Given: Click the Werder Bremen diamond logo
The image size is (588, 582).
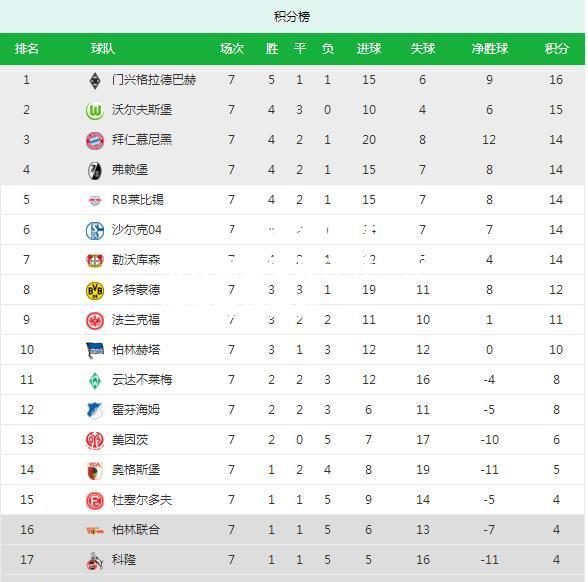Looking at the screenshot, I should click(95, 380).
